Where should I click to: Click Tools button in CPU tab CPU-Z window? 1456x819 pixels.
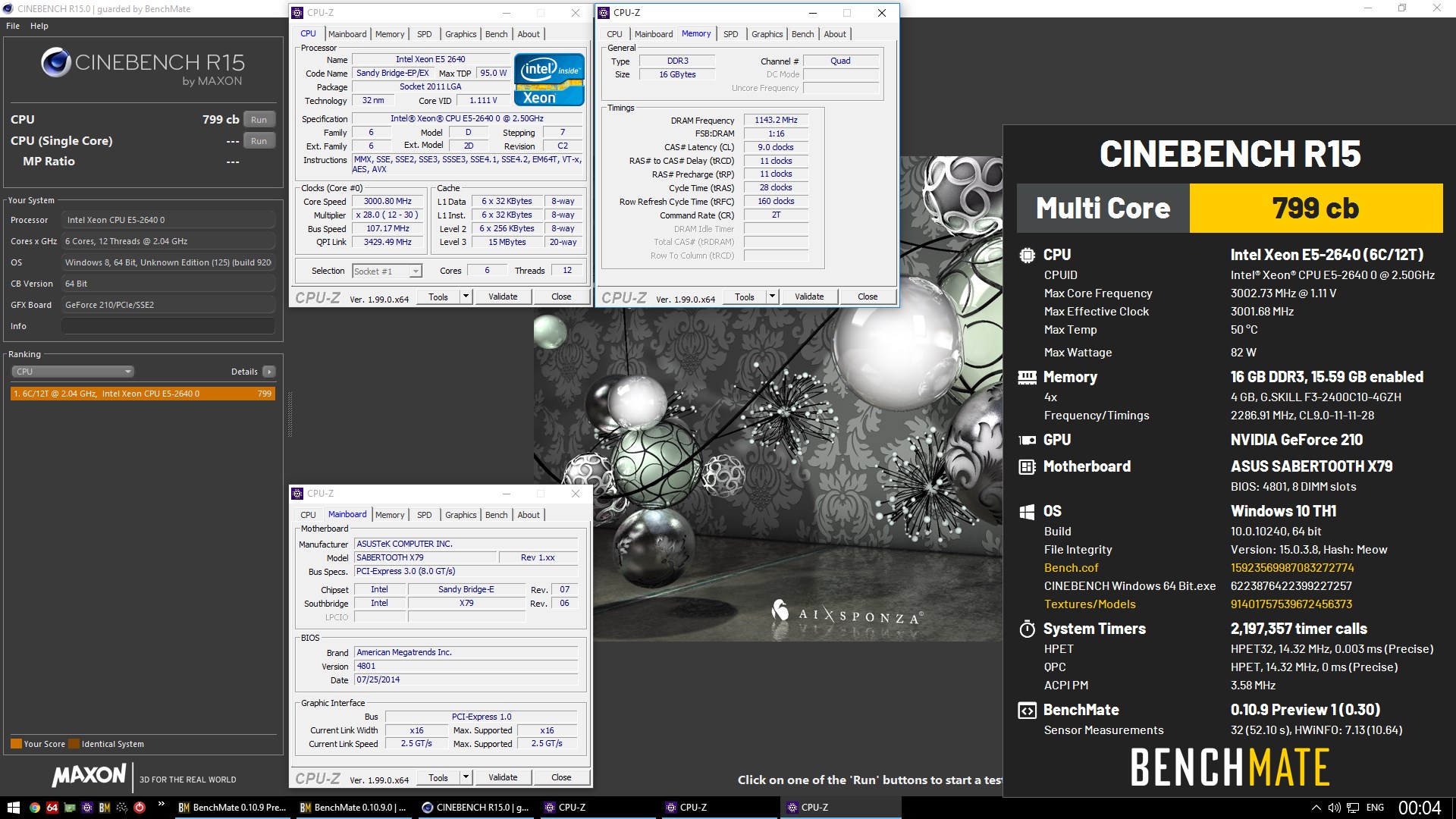438,297
